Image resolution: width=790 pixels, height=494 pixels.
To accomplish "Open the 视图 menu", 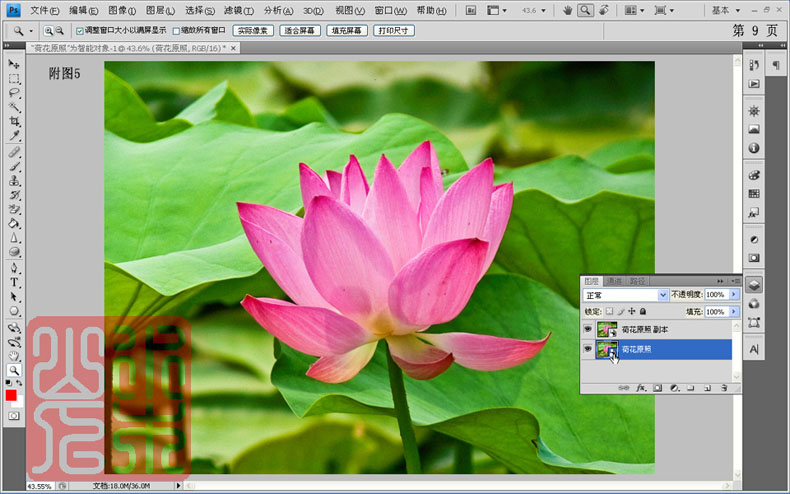I will point(350,11).
